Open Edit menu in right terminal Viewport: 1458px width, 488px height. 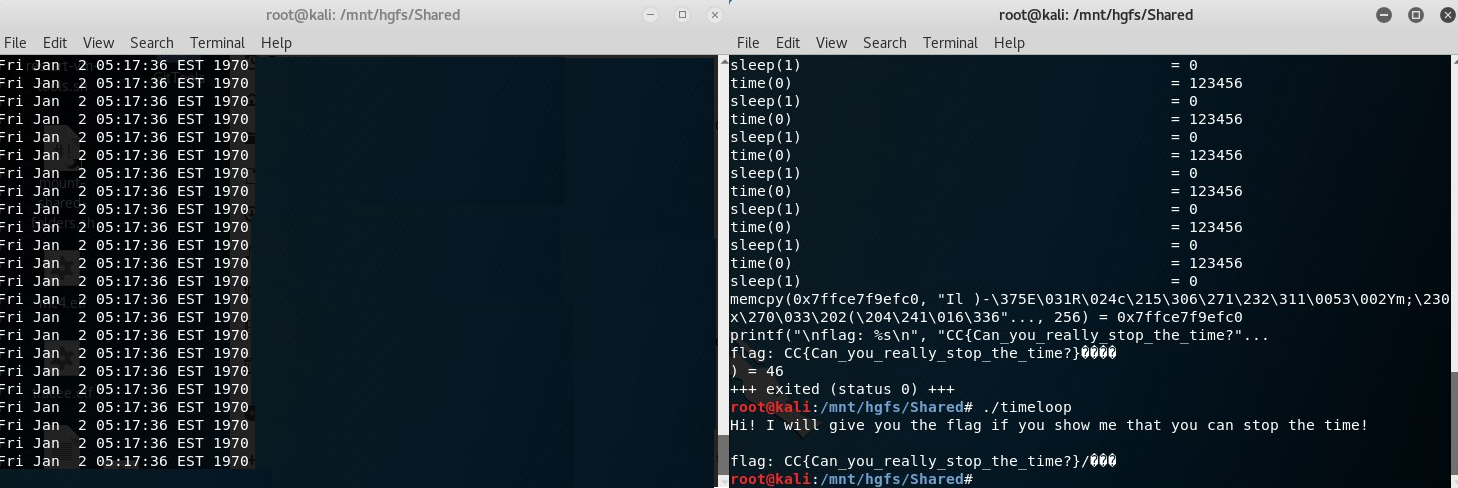(x=788, y=43)
